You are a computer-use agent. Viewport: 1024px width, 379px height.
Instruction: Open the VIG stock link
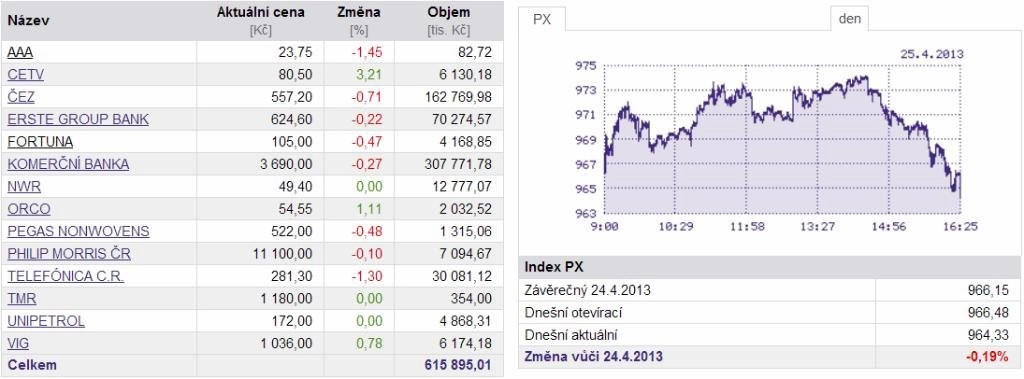tap(18, 343)
